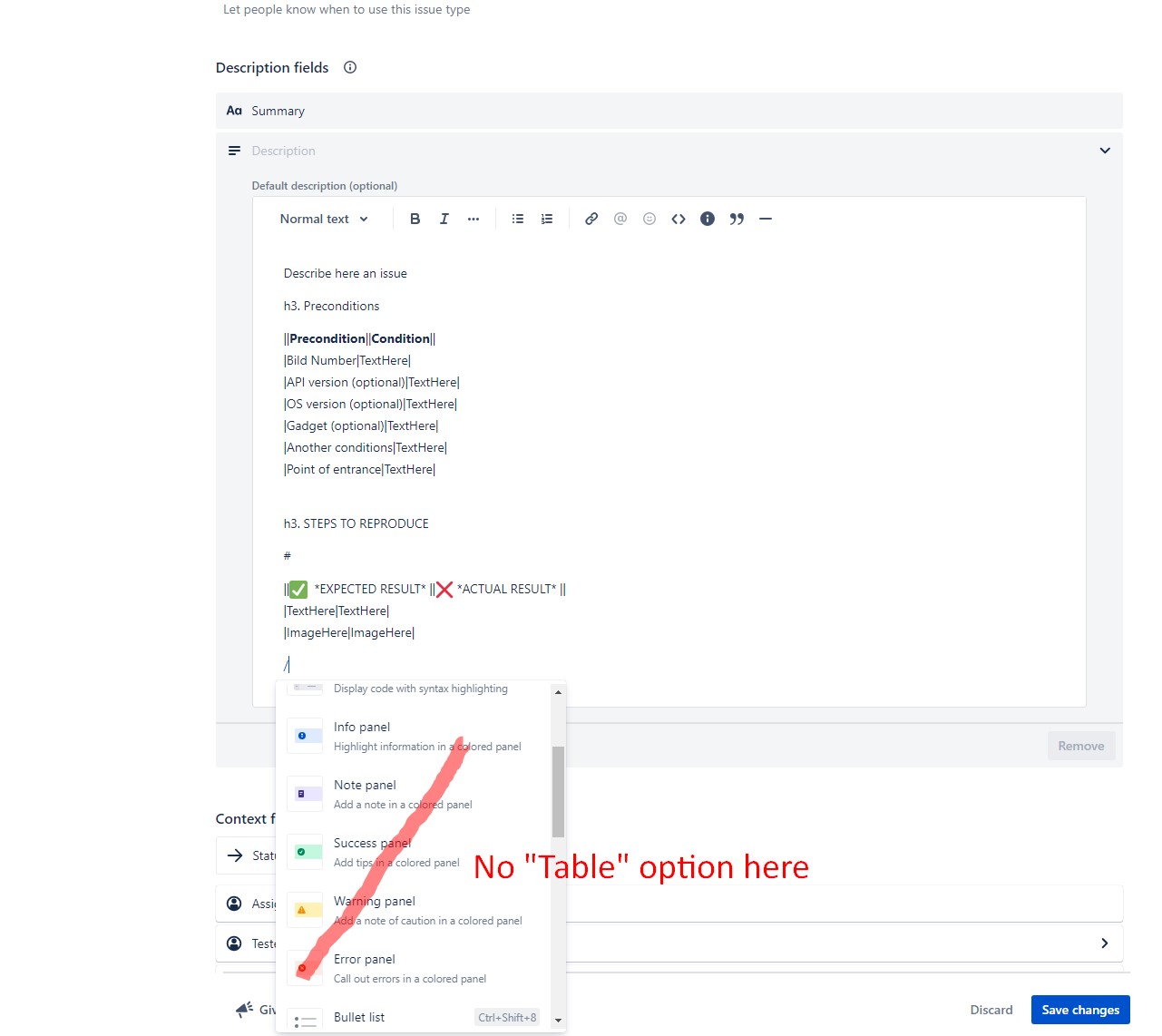This screenshot has height=1036, width=1162.
Task: Insert a numbered list from the toolbar
Action: pyautogui.click(x=546, y=219)
